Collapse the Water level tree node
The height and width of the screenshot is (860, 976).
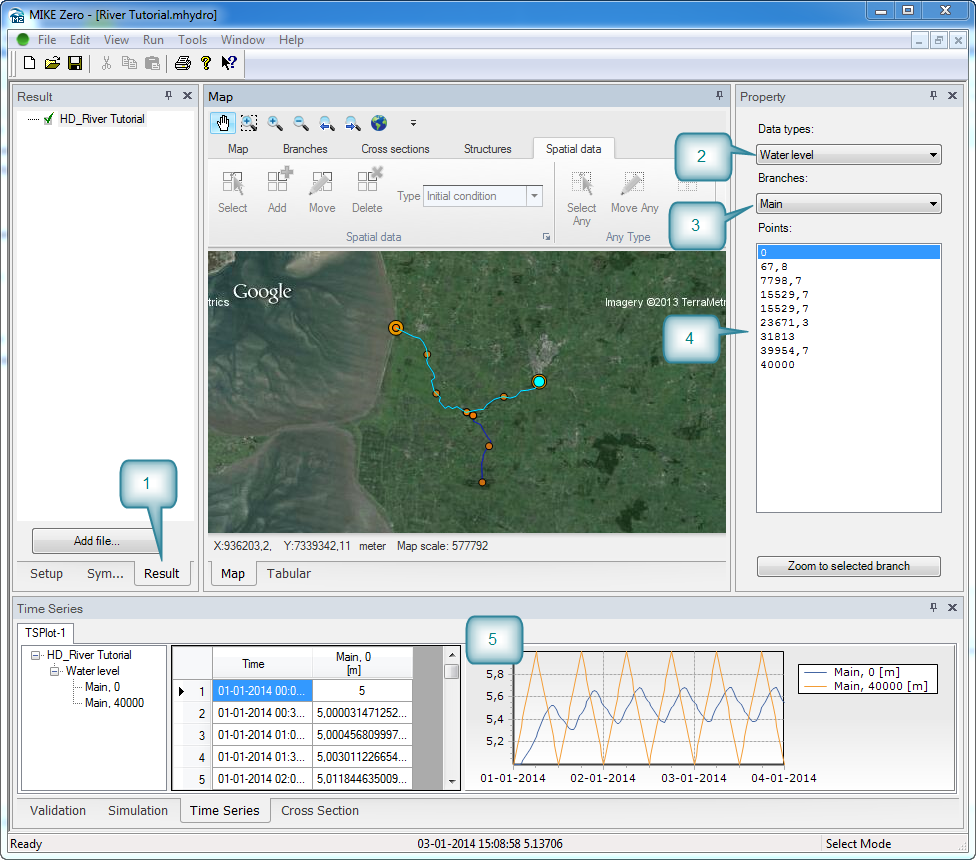click(x=54, y=671)
